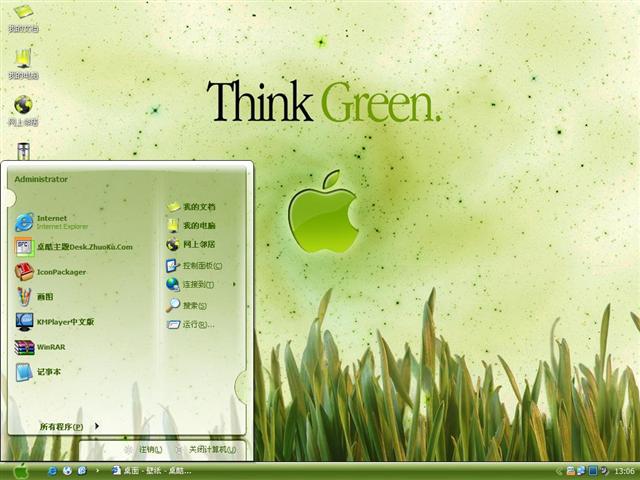640x480 pixels.
Task: Show hidden system tray icons arrow
Action: point(558,471)
